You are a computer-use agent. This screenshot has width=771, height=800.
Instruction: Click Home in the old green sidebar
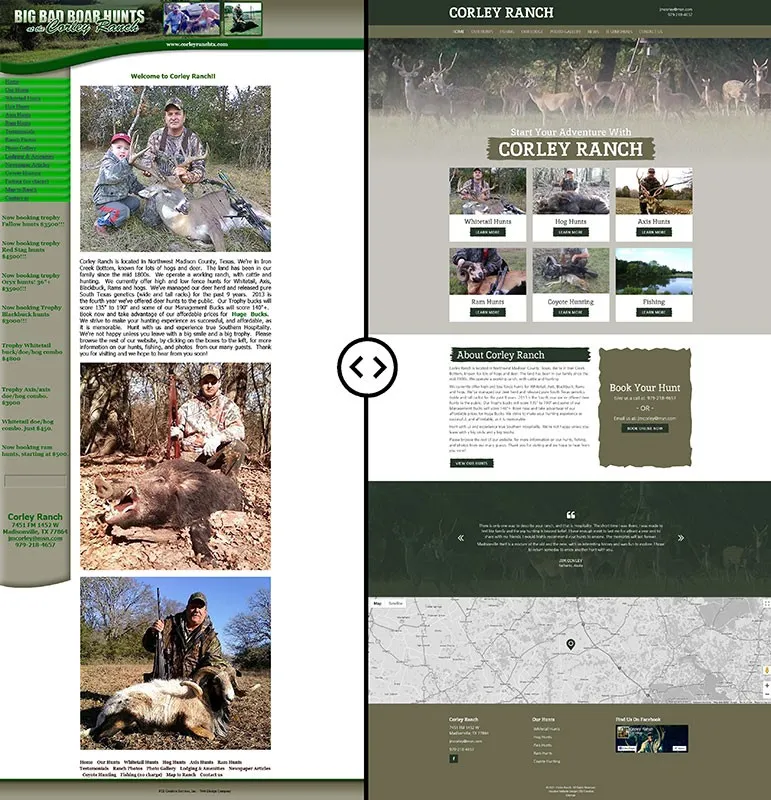click(12, 82)
